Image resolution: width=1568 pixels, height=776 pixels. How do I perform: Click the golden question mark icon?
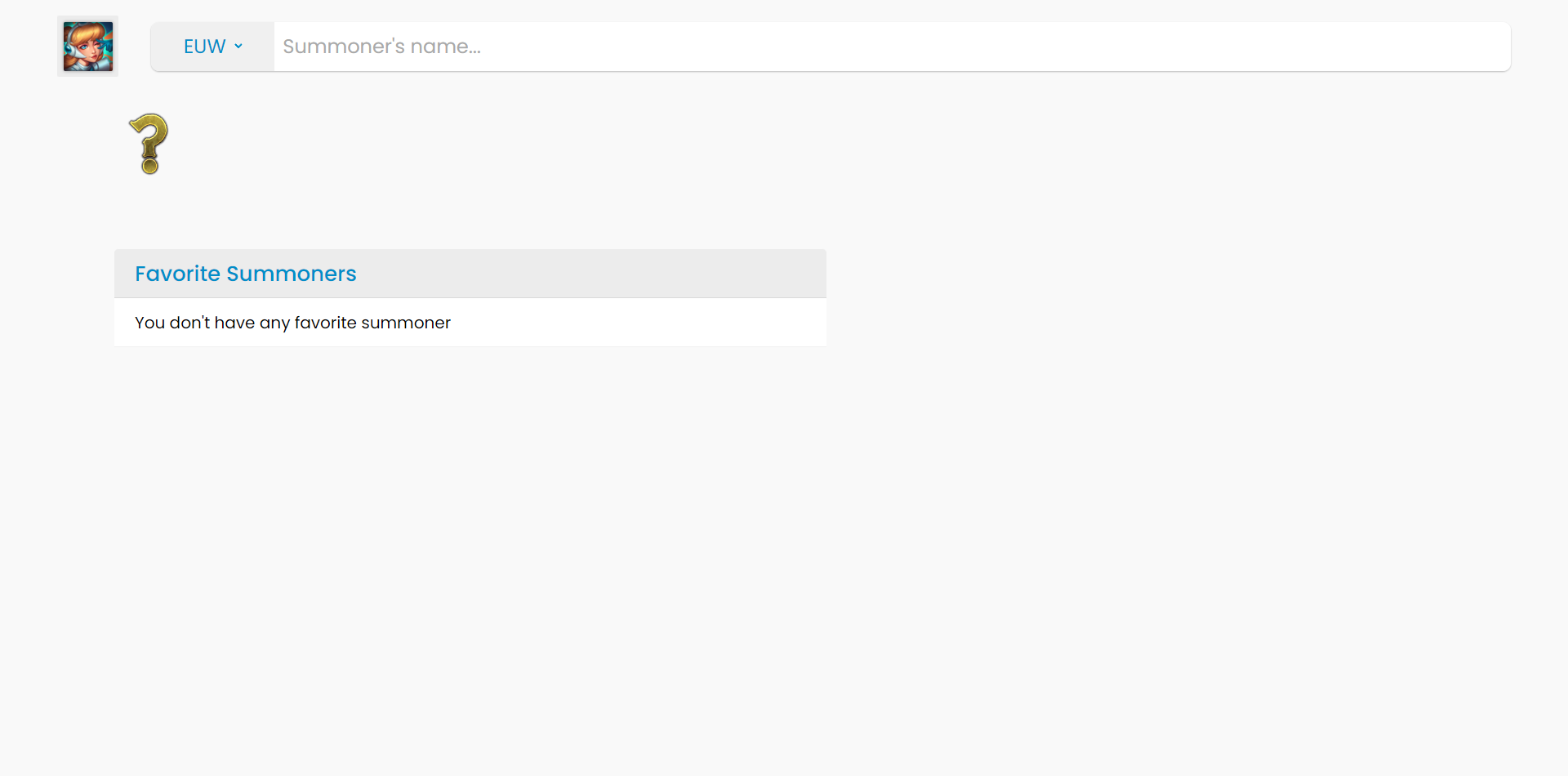coord(149,144)
